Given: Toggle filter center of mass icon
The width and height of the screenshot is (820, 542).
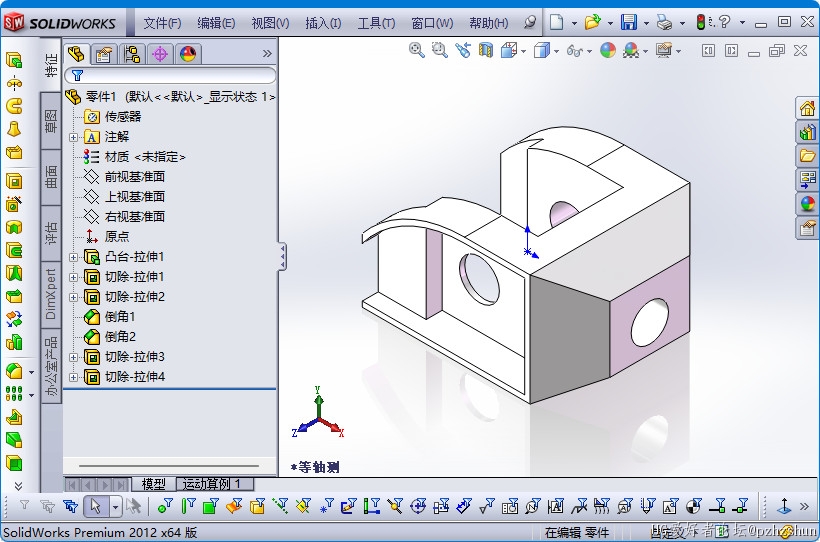Looking at the screenshot, I should tap(693, 506).
